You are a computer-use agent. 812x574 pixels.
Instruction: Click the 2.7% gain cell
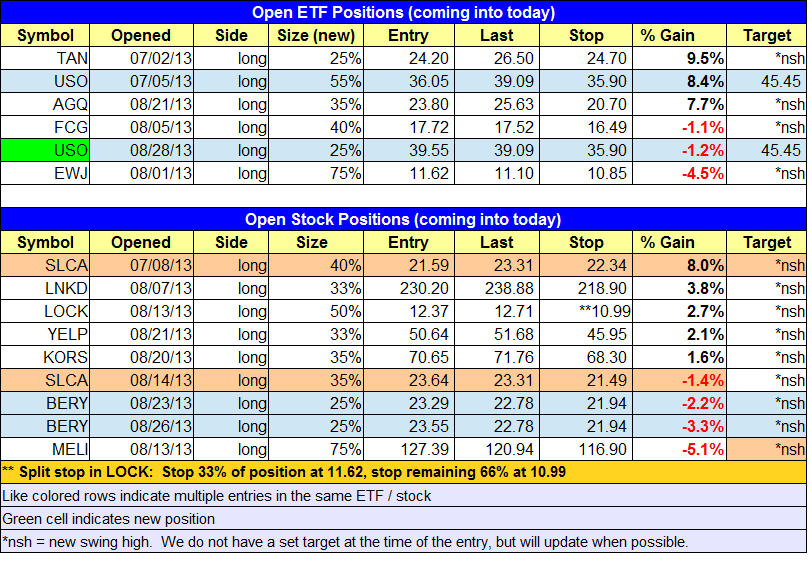pyautogui.click(x=679, y=311)
